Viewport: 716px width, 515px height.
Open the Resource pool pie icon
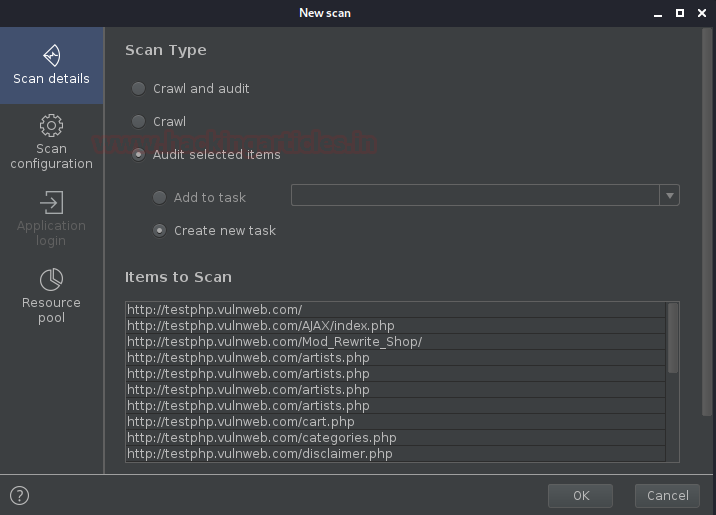click(x=51, y=279)
